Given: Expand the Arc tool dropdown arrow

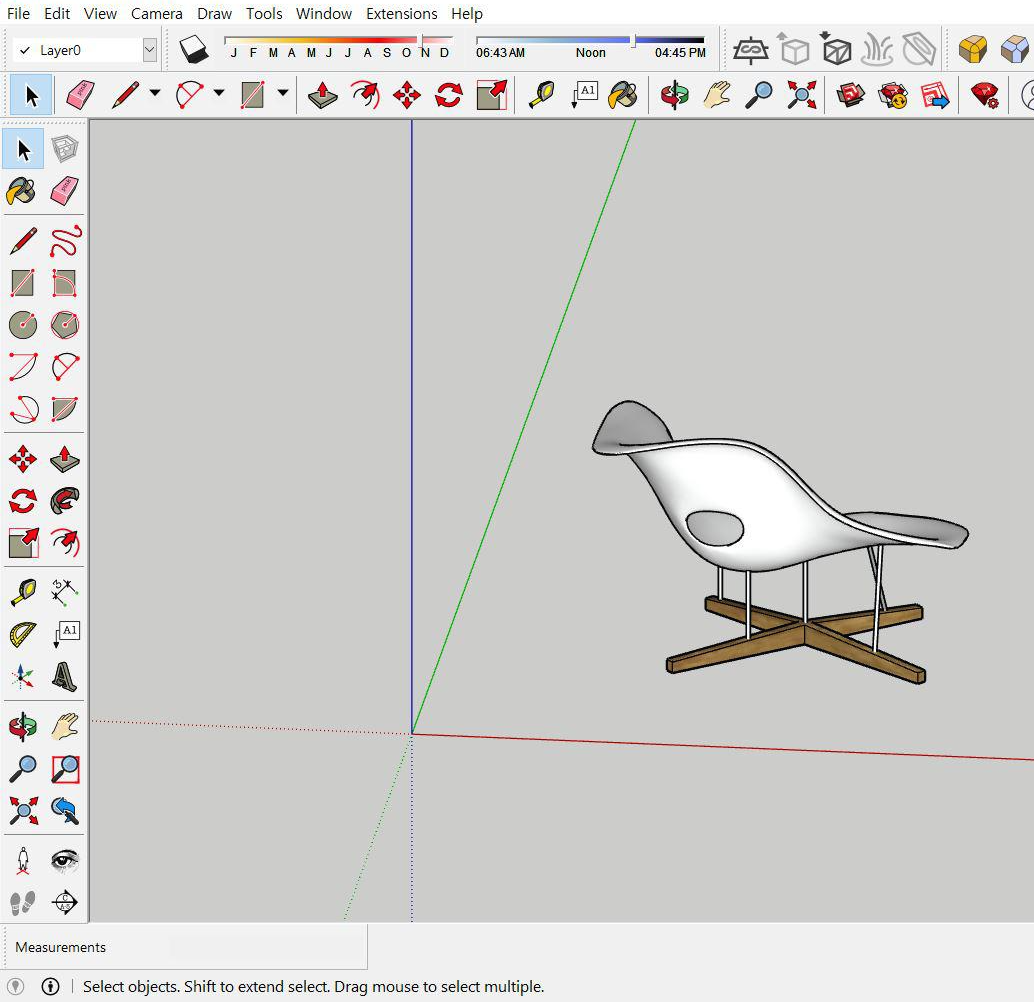Looking at the screenshot, I should pos(219,94).
